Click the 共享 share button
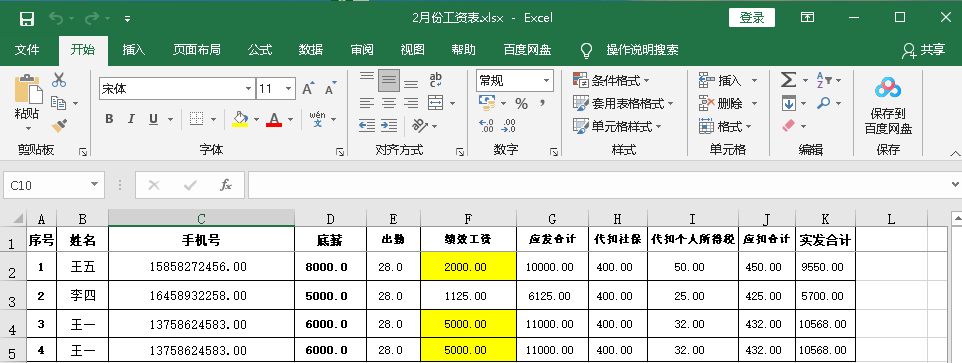962x363 pixels. click(923, 50)
